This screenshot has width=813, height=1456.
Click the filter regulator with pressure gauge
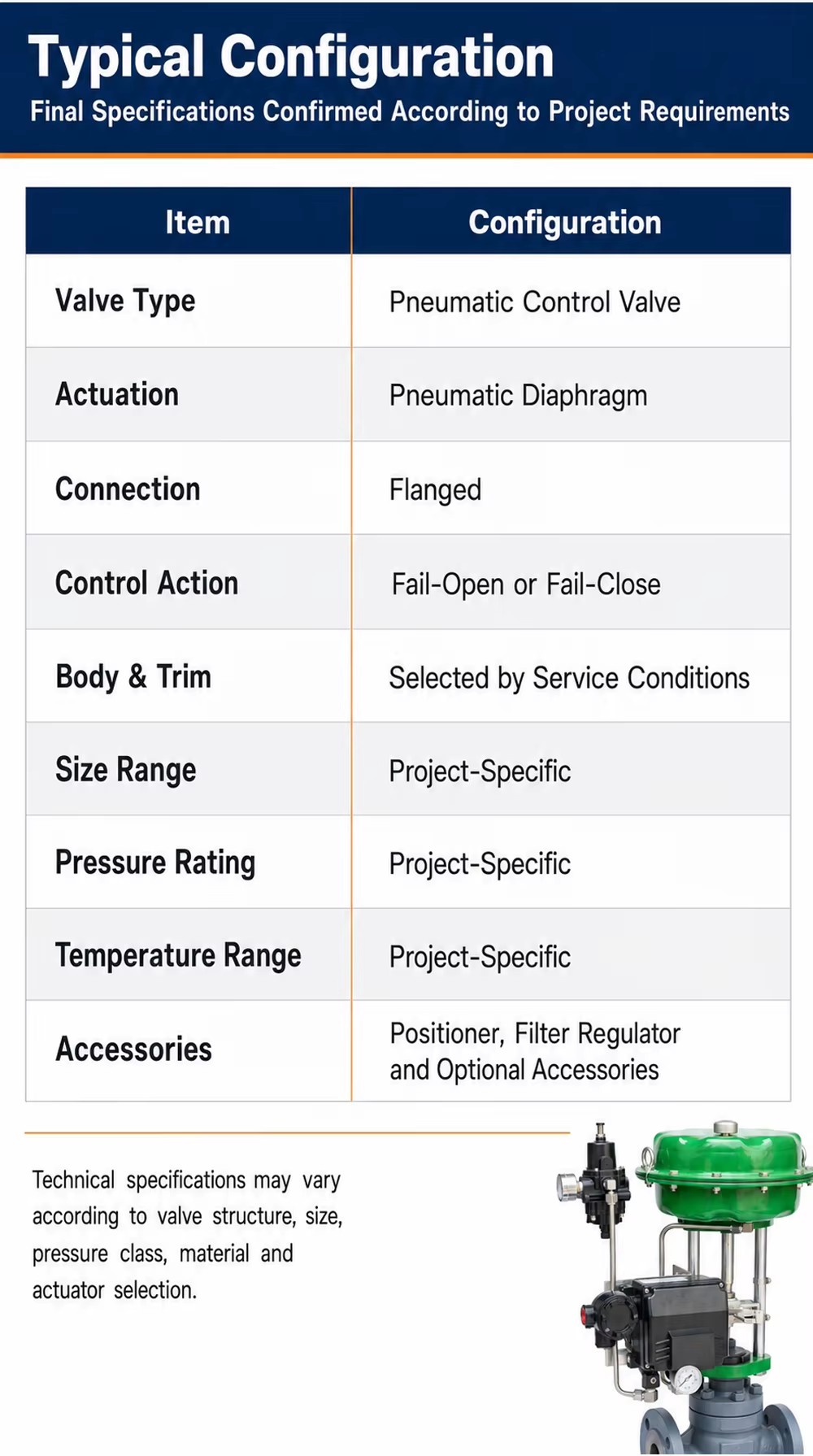pos(592,1179)
